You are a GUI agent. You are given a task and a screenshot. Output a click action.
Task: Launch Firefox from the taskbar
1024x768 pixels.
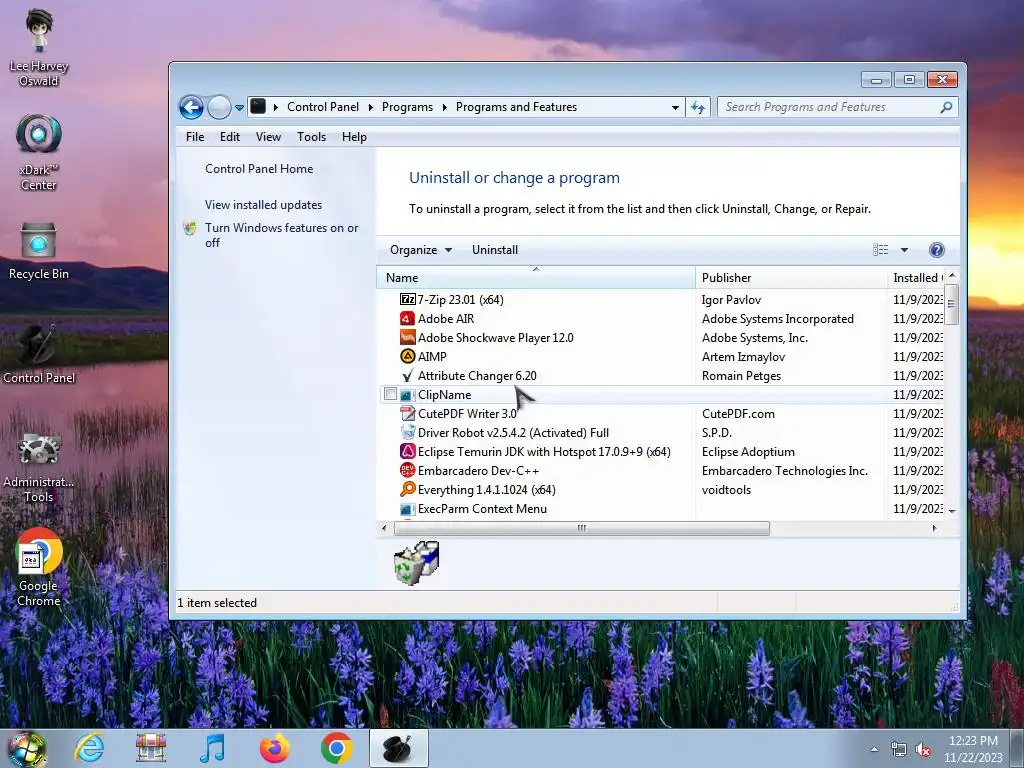275,748
